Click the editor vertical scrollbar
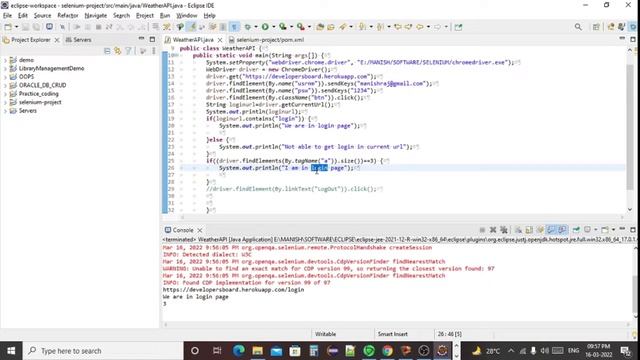Screen dimensions: 640x360 630,127
